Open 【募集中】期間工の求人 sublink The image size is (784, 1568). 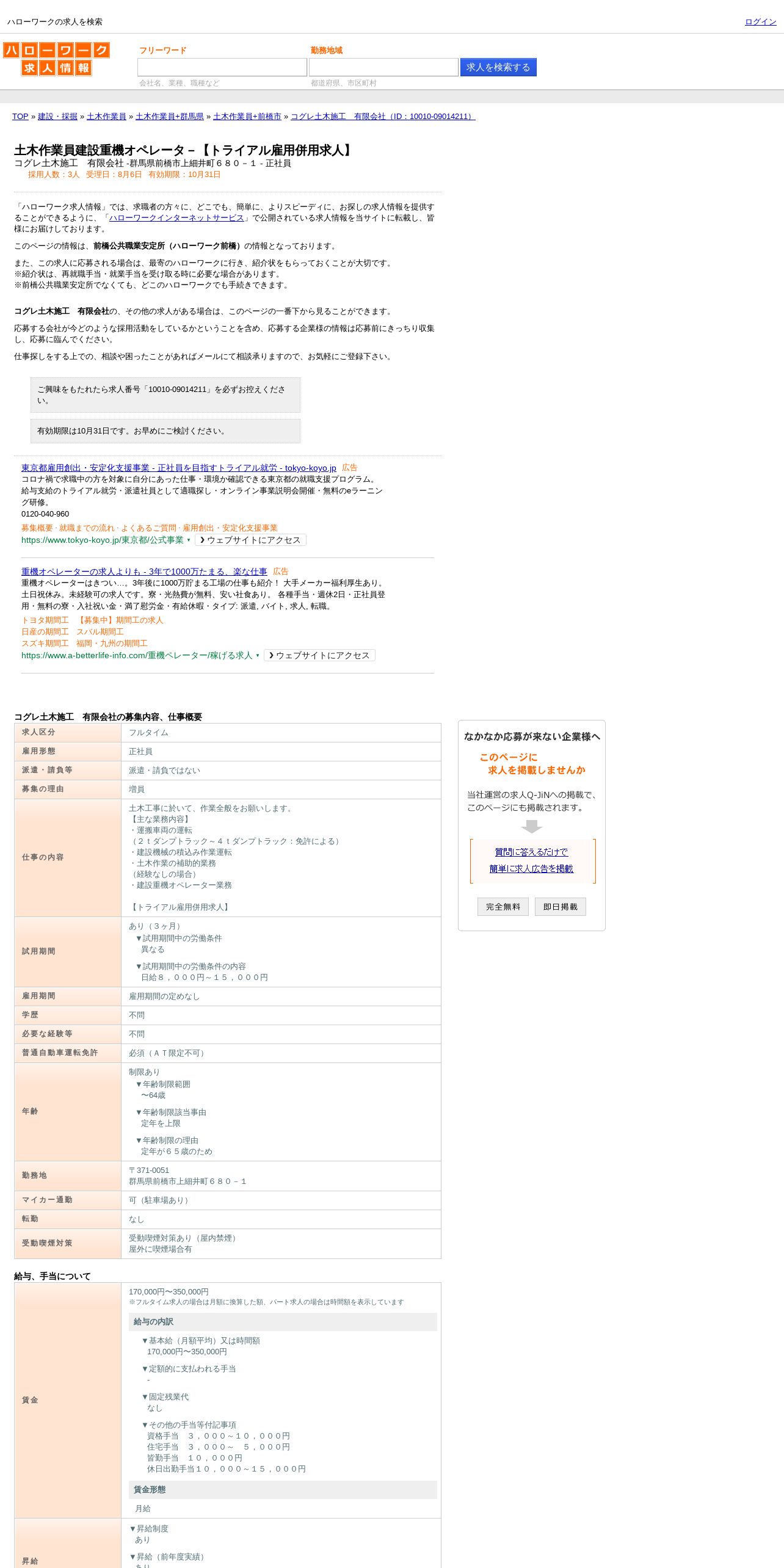120,620
